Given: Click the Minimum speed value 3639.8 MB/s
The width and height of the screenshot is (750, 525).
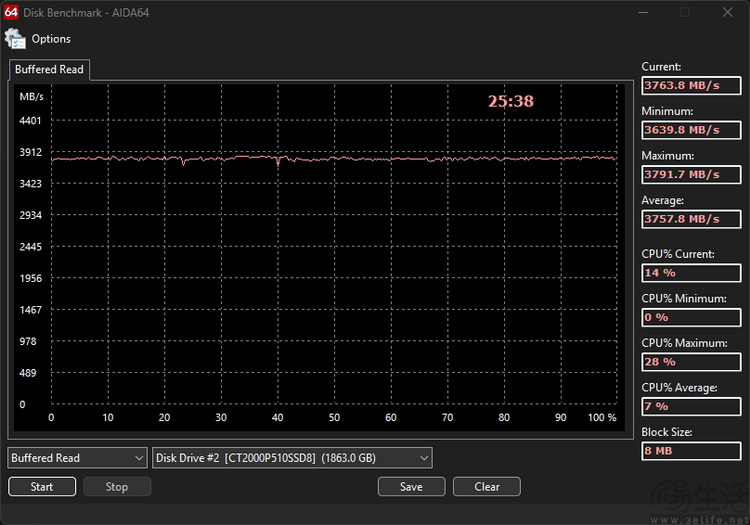Looking at the screenshot, I should click(691, 130).
